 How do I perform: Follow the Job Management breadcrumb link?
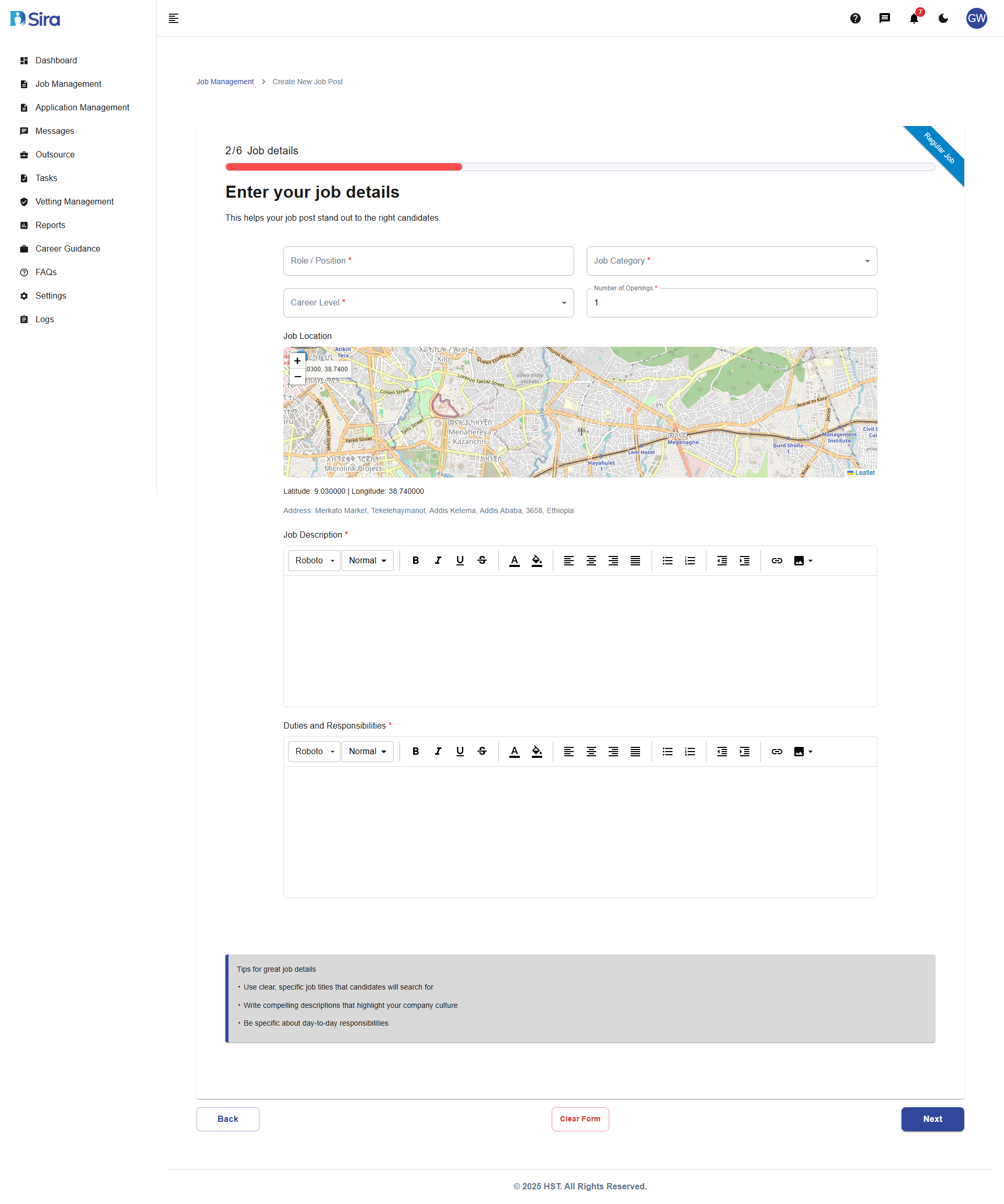[x=225, y=82]
